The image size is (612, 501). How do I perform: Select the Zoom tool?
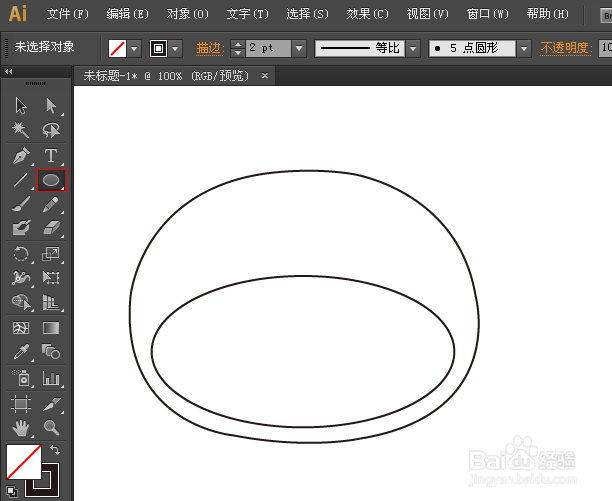click(51, 428)
